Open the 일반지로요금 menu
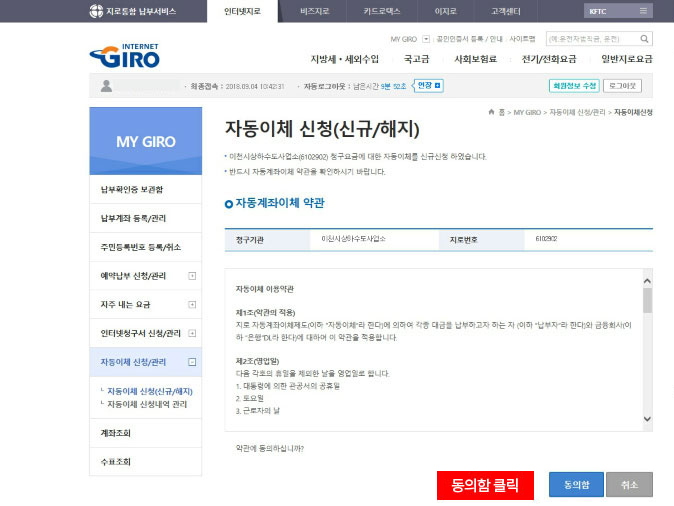Screen dimensions: 674x506 [x=627, y=59]
